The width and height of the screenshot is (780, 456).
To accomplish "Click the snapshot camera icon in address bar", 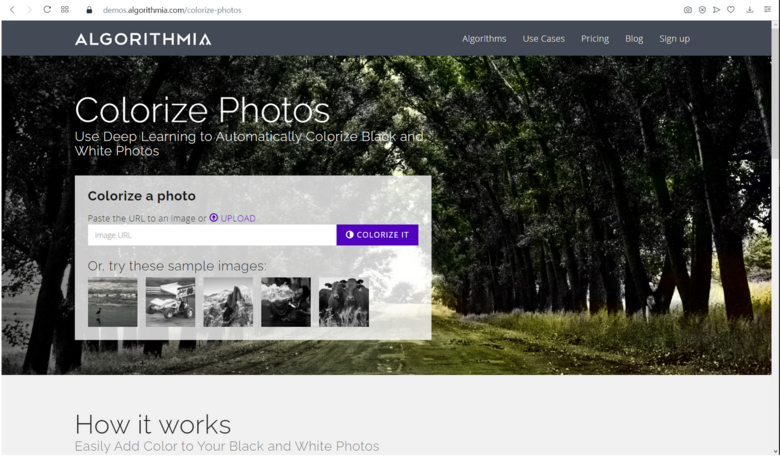I will (x=687, y=9).
